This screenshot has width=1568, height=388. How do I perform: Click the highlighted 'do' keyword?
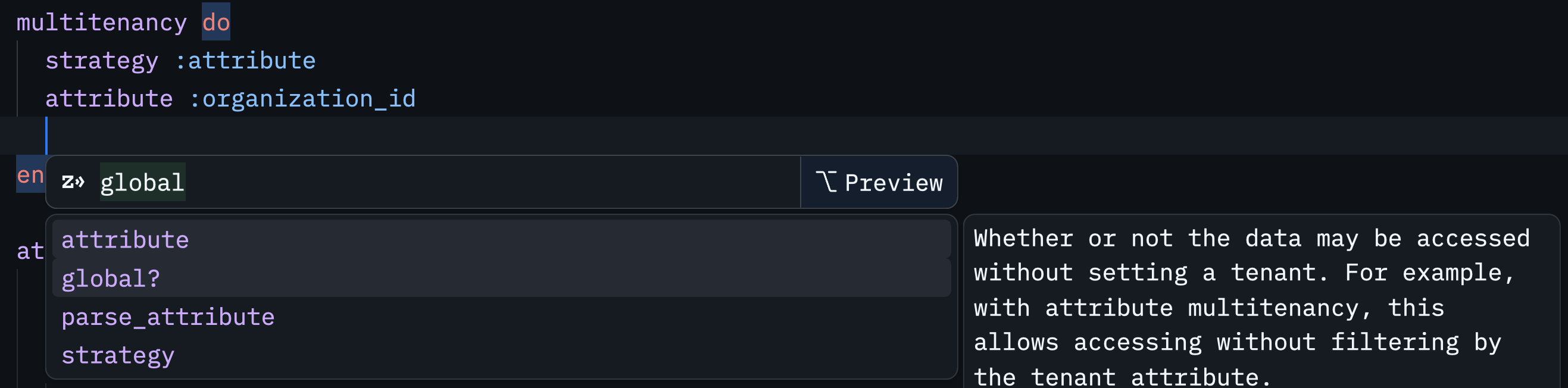click(216, 23)
